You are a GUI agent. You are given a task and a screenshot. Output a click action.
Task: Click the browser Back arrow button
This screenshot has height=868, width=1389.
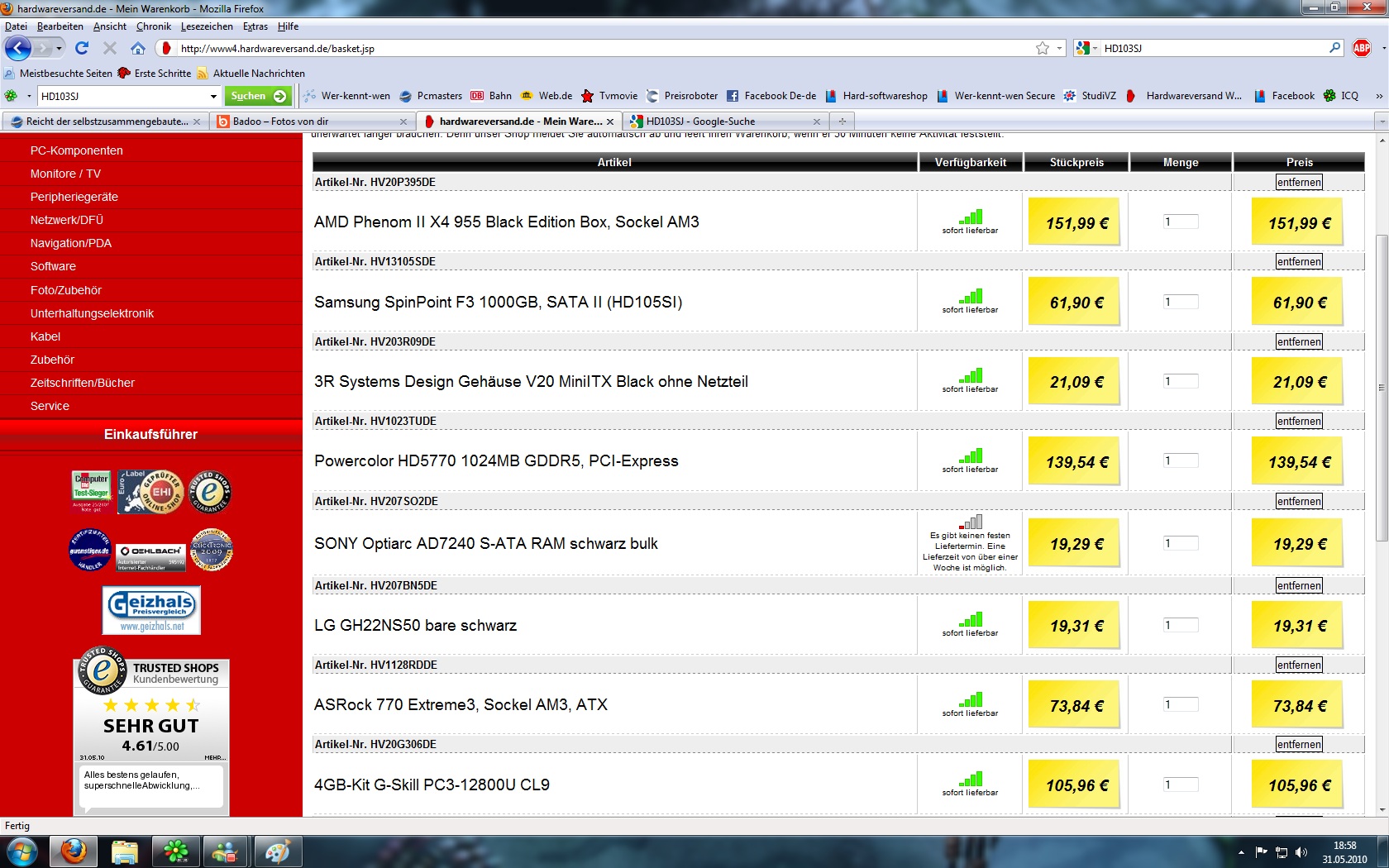[17, 48]
